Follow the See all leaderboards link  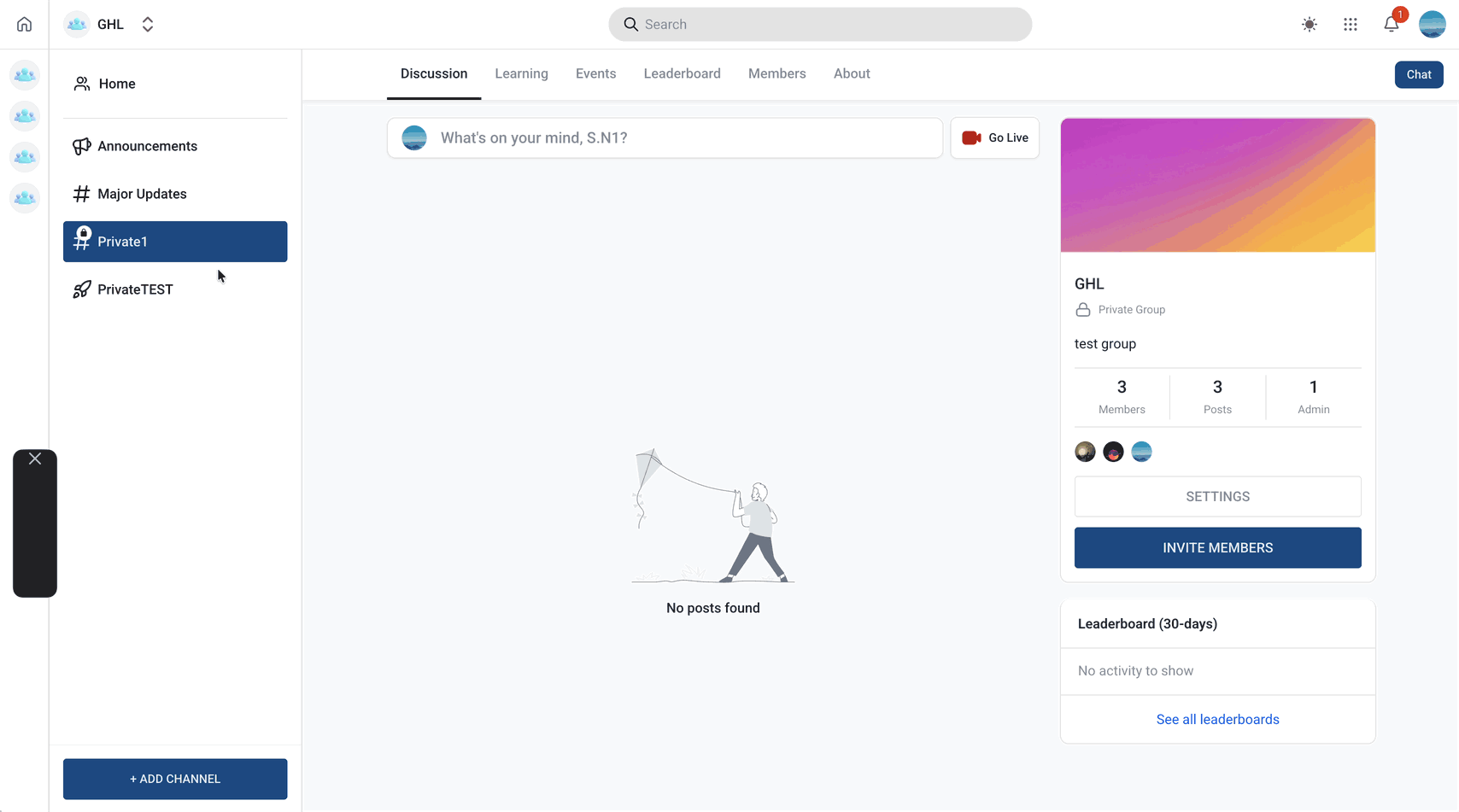click(1217, 720)
